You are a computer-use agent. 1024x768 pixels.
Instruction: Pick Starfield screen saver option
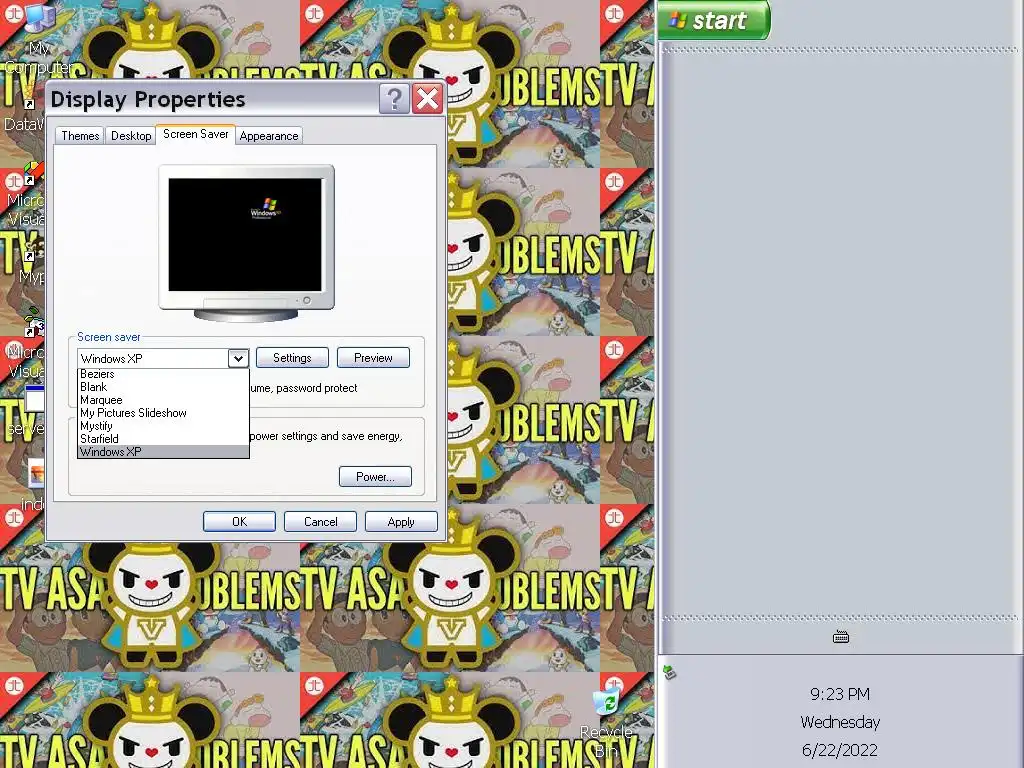163,439
